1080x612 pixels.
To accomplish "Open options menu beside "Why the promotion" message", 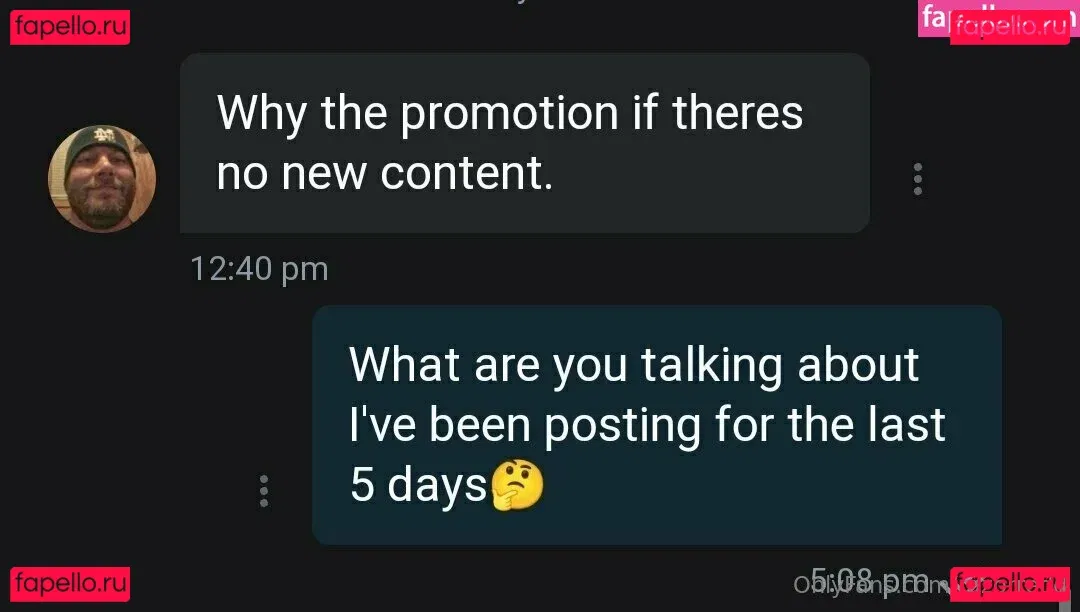I will [917, 179].
